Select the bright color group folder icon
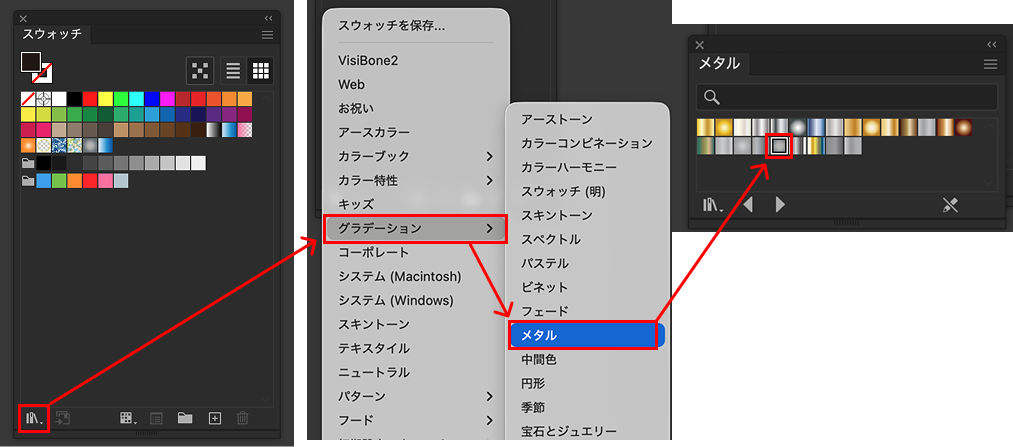This screenshot has width=1013, height=447. (28, 181)
